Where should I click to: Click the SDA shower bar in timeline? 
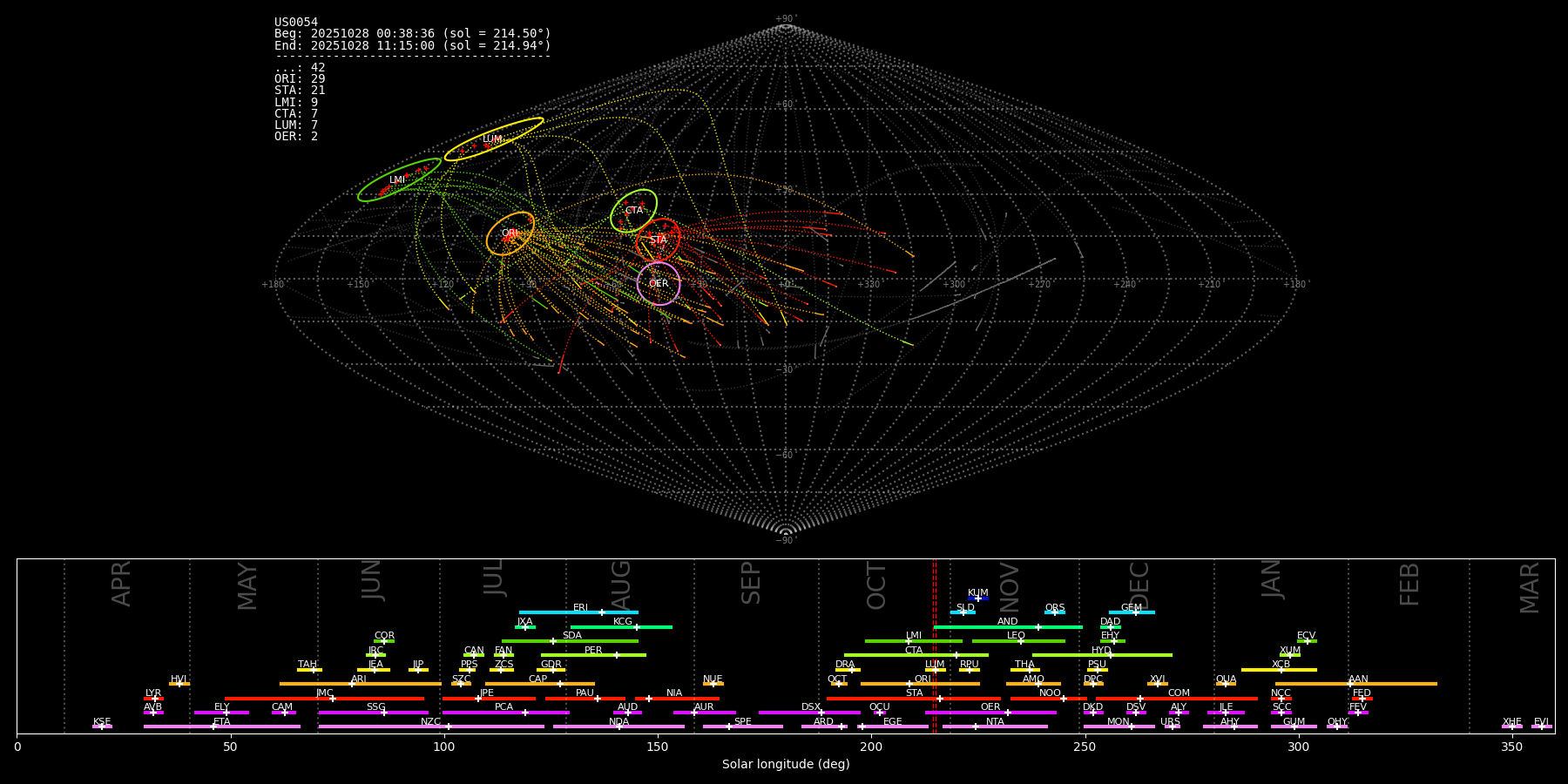click(570, 641)
